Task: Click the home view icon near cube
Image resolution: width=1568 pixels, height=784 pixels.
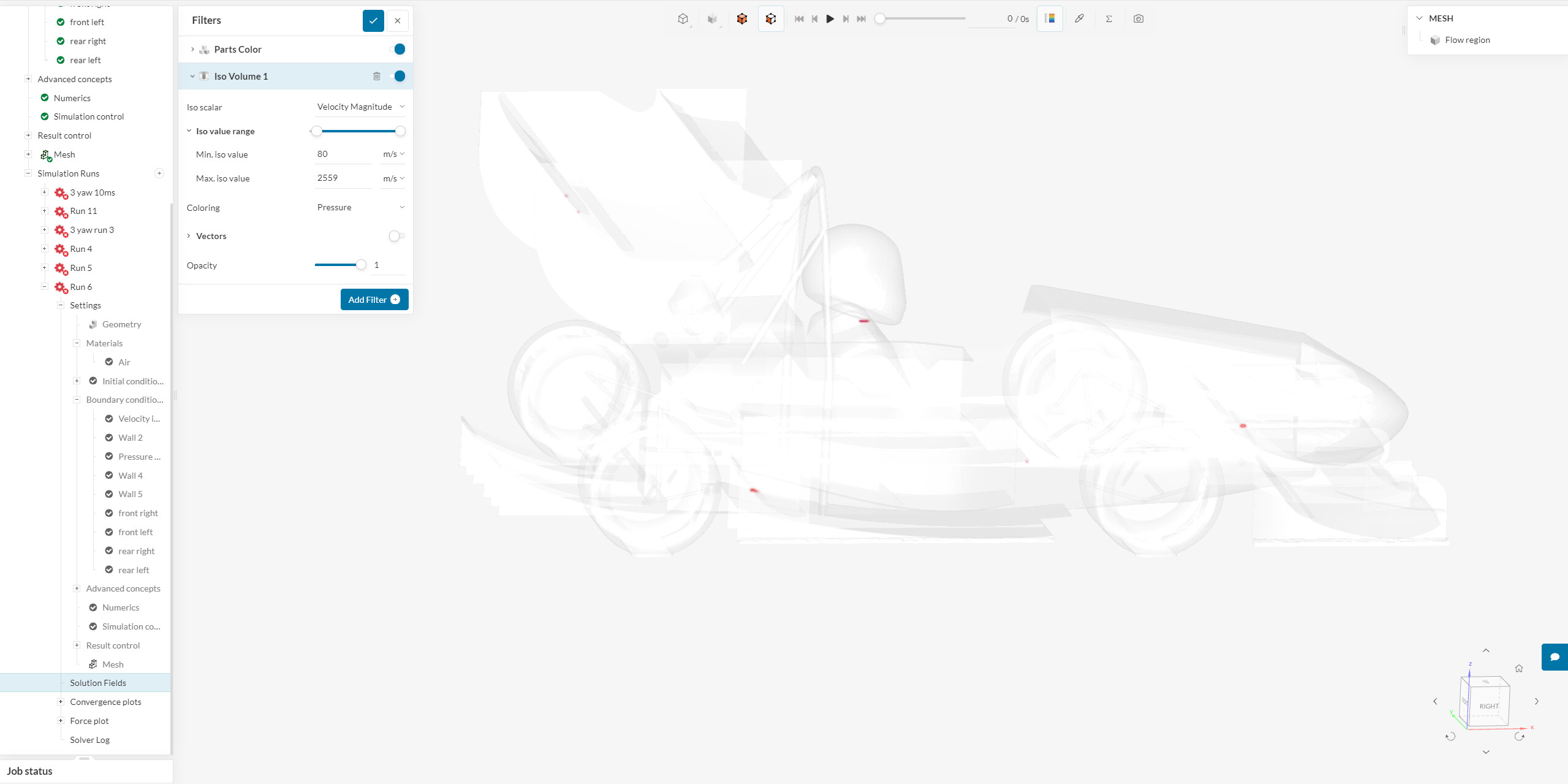Action: point(1518,668)
